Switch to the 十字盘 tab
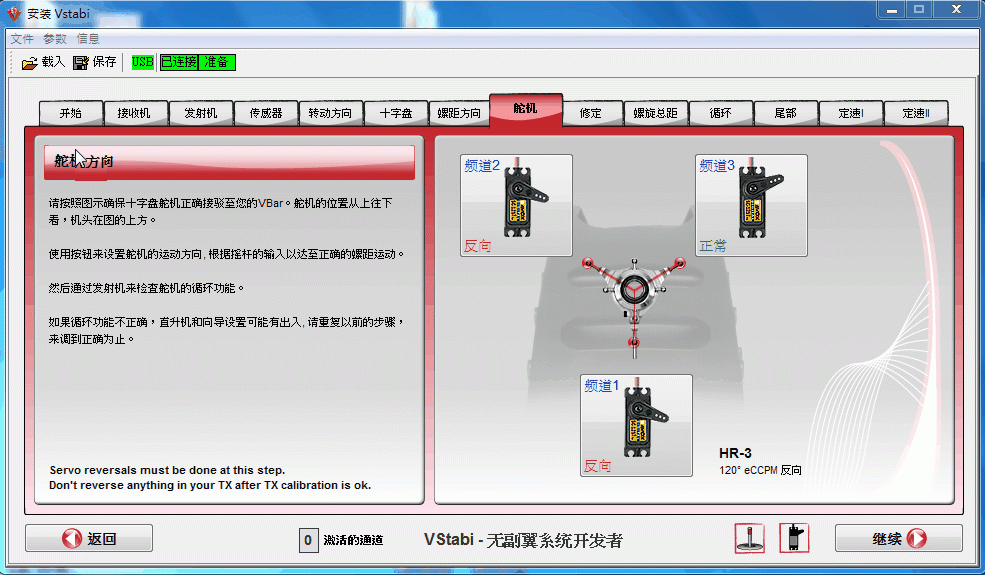Viewport: 985px width, 575px height. click(x=396, y=113)
